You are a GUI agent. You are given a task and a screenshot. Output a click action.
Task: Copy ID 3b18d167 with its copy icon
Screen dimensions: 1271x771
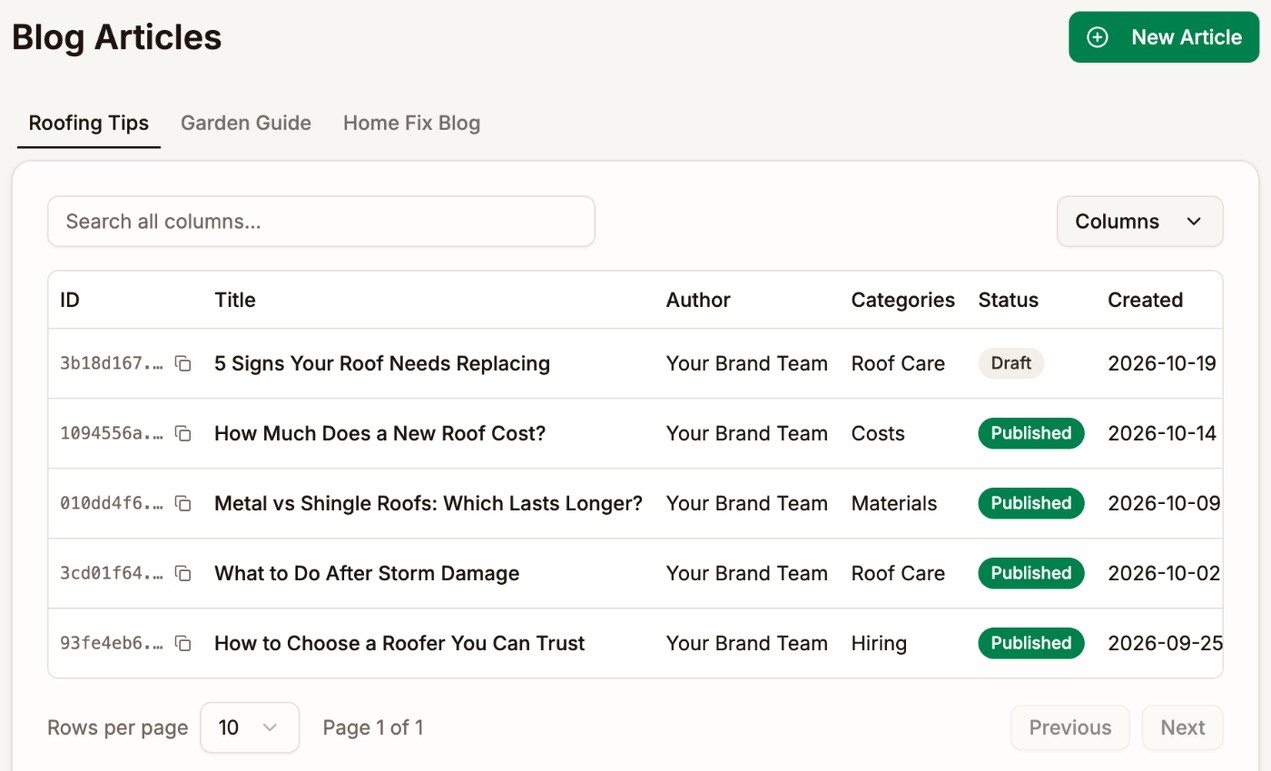pos(183,363)
